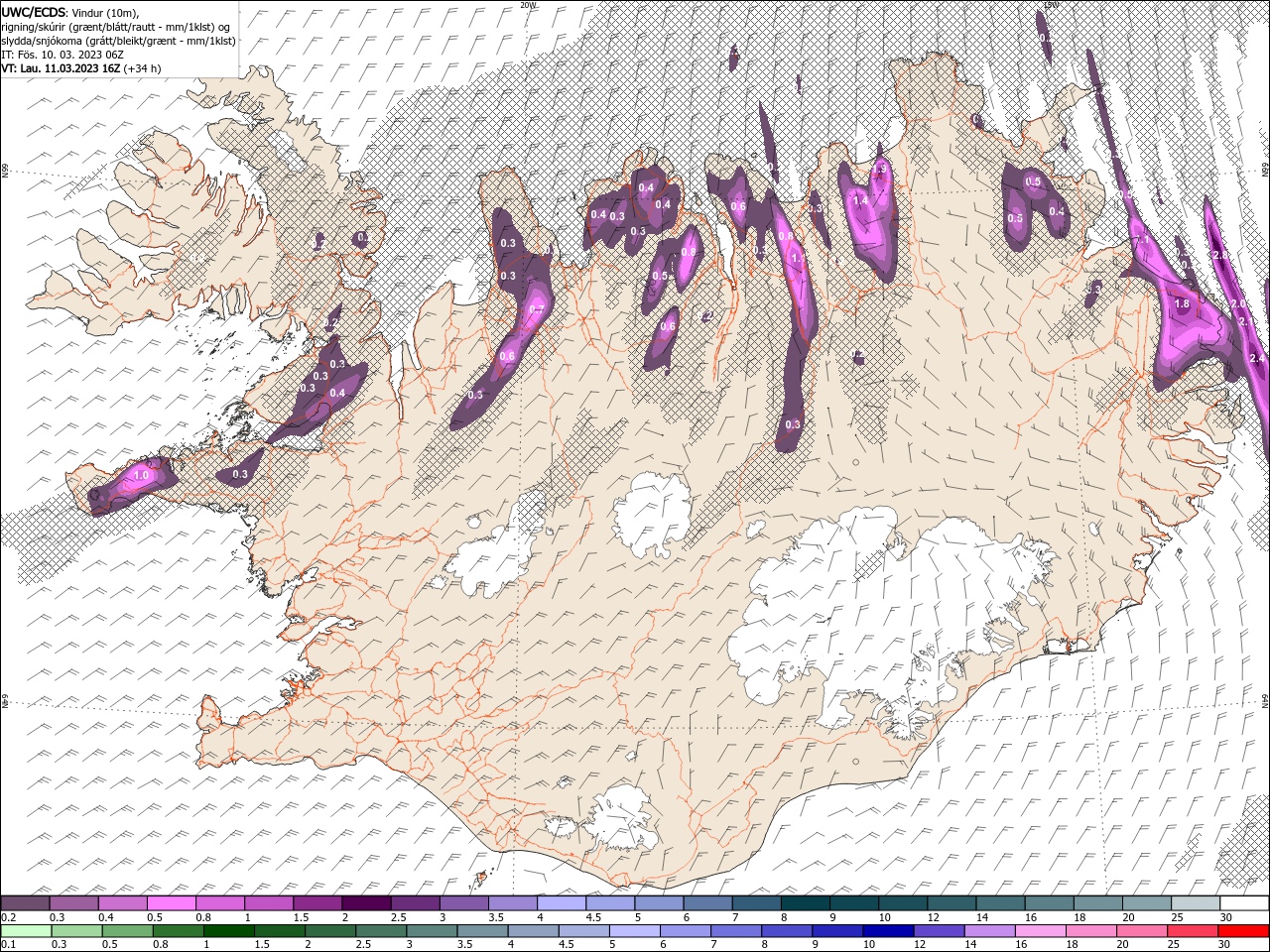The height and width of the screenshot is (952, 1270).
Task: Click the 0.2 swatch in the upper legend row
Action: click(x=26, y=903)
